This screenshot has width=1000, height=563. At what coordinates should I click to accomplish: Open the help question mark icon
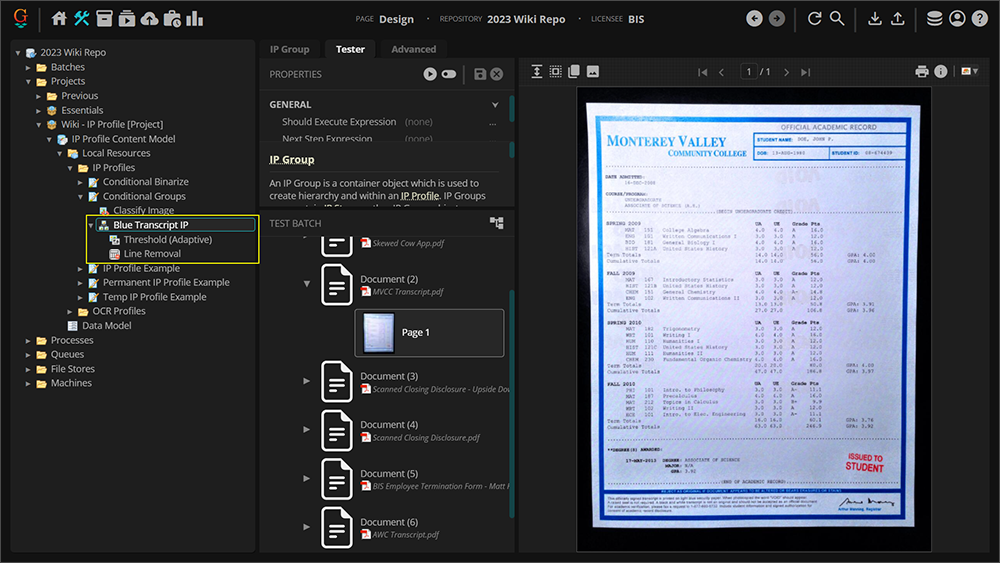(979, 18)
